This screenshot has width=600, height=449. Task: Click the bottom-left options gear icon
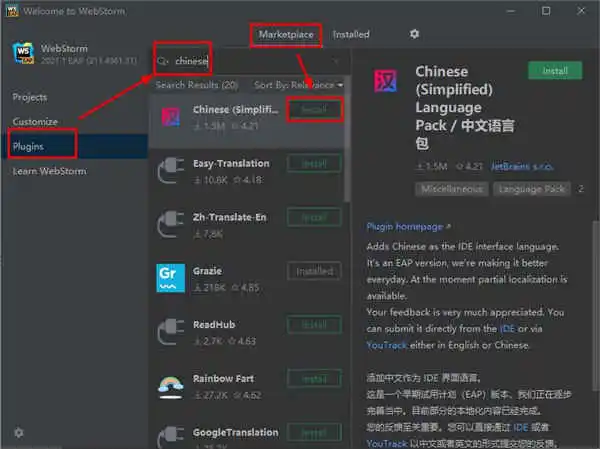(x=18, y=432)
